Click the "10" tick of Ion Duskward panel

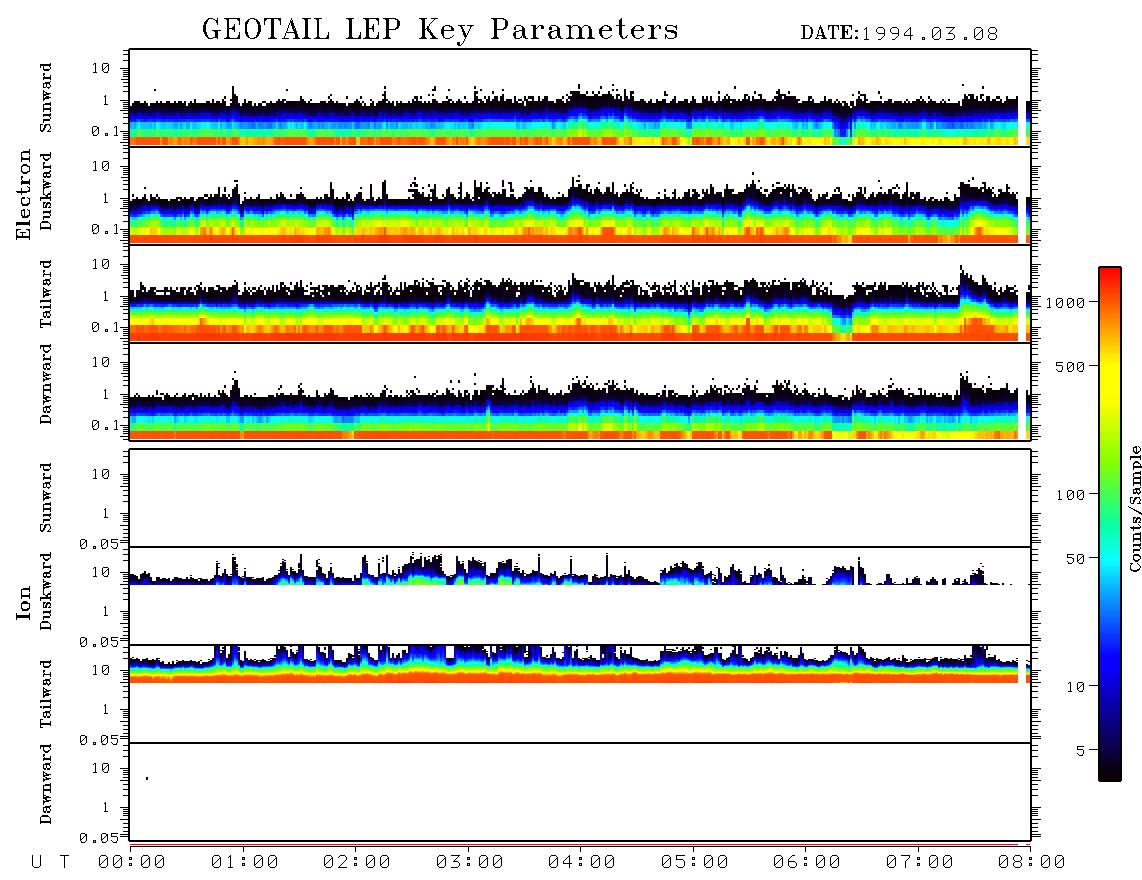pyautogui.click(x=101, y=573)
